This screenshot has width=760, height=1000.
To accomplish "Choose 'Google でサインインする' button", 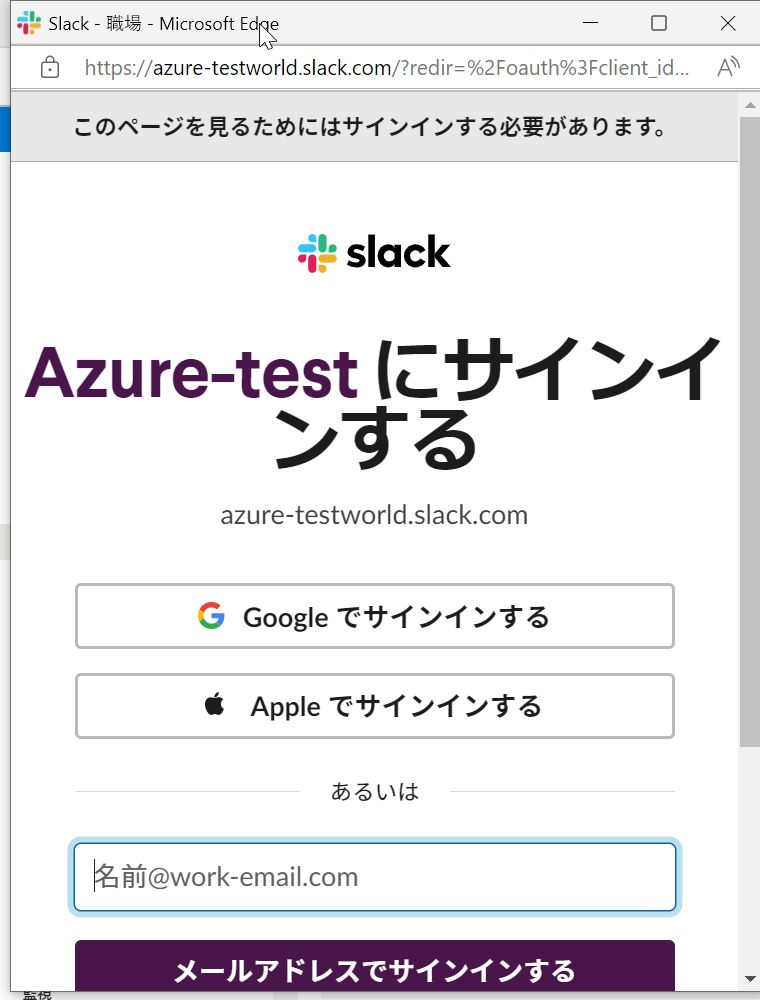I will click(x=375, y=616).
